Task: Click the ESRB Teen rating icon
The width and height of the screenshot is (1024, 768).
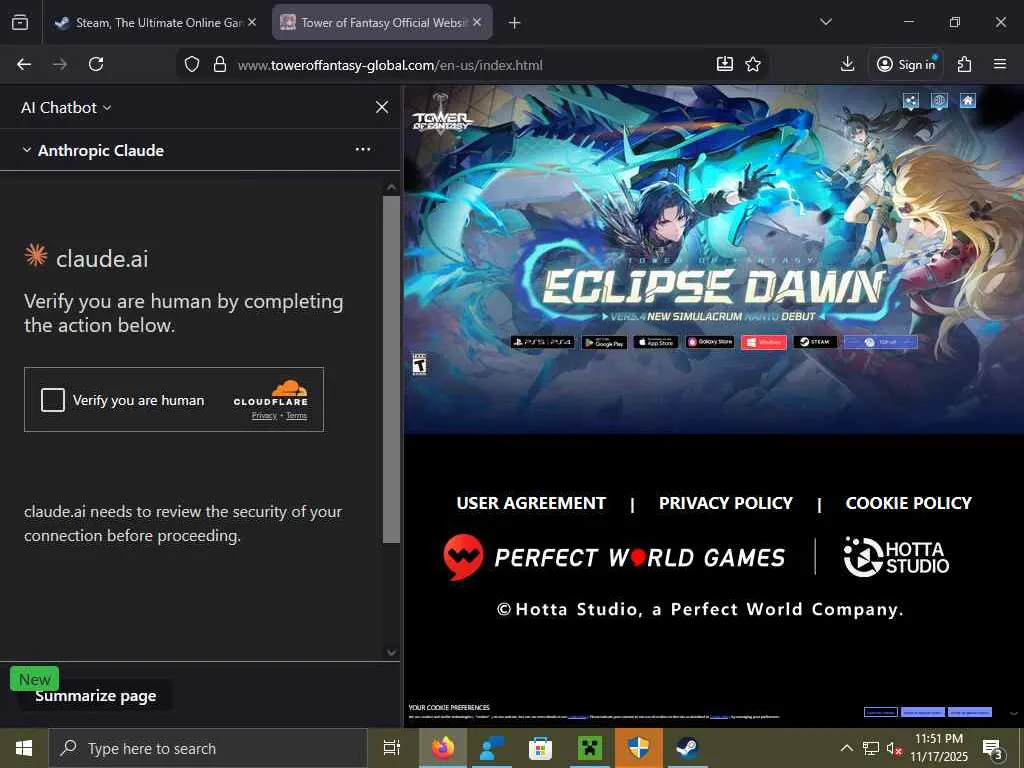Action: pyautogui.click(x=419, y=364)
